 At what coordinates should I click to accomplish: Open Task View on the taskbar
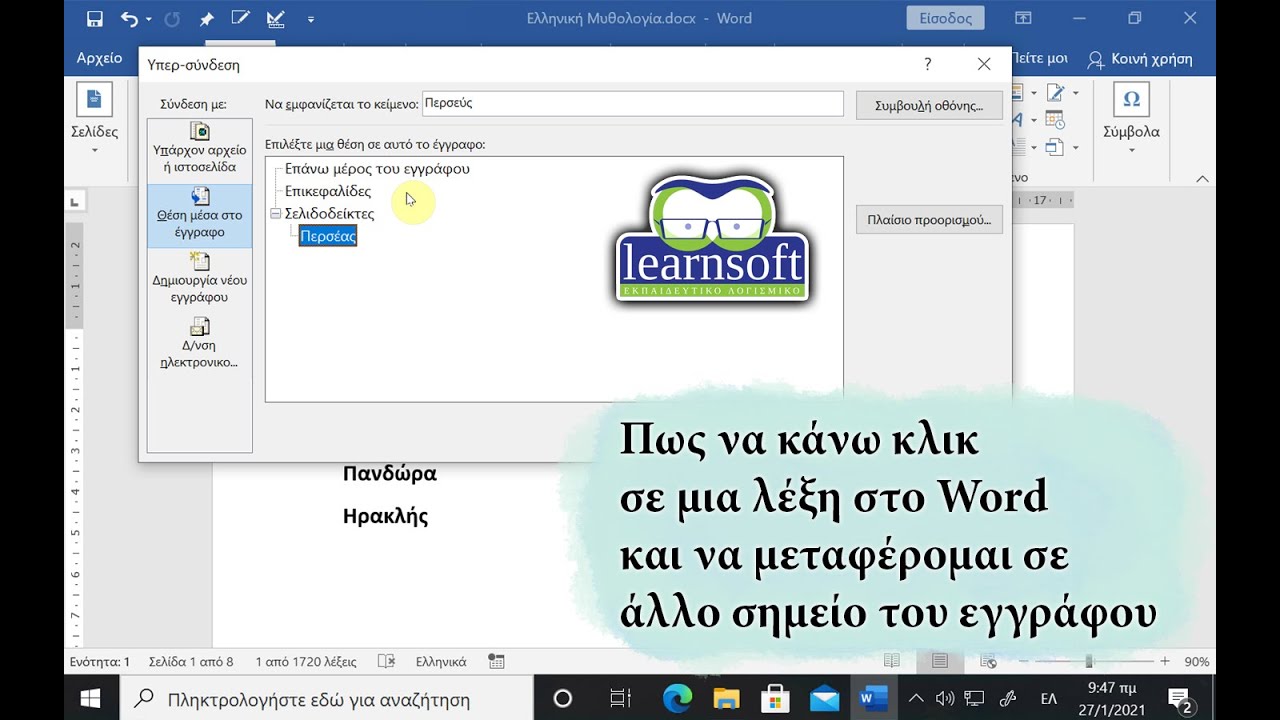[620, 698]
